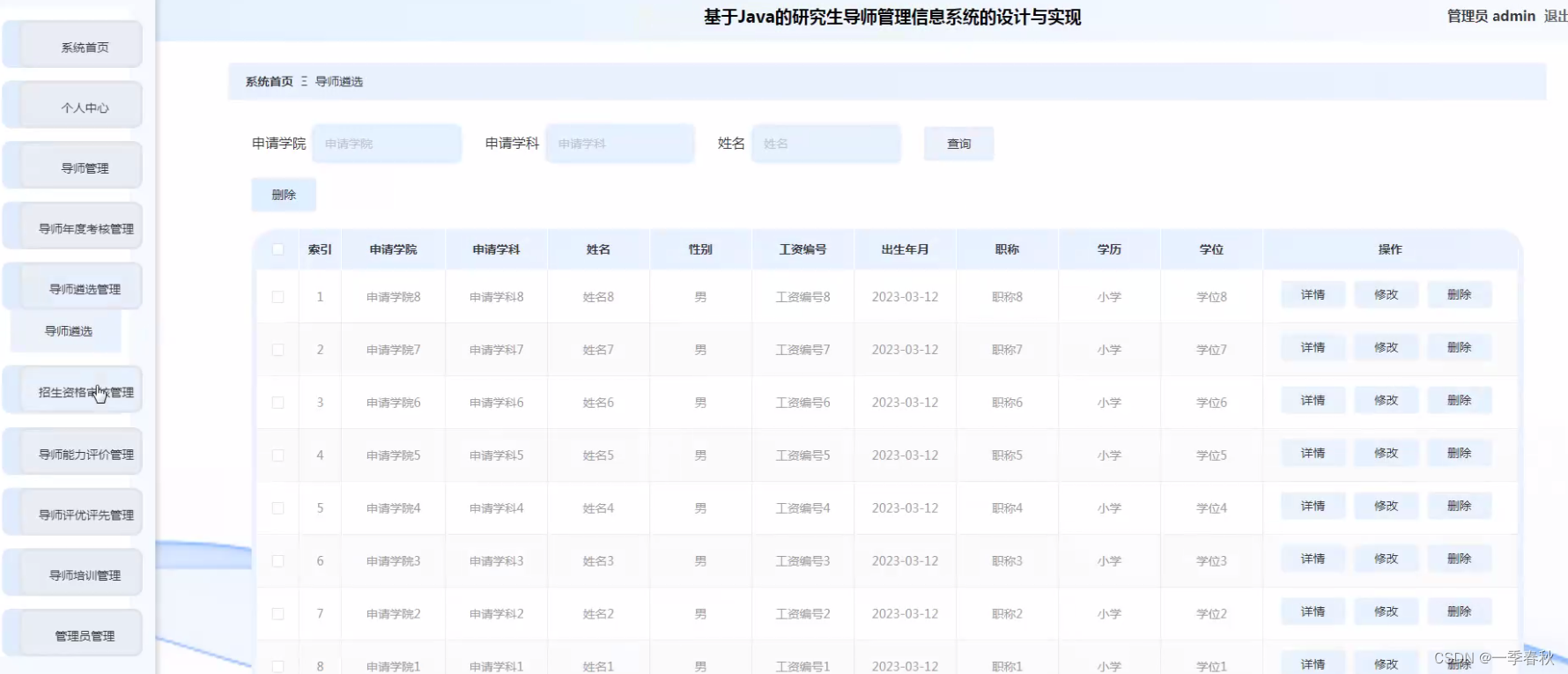1568x674 pixels.
Task: Click cell 学位6
Action: click(x=1211, y=403)
